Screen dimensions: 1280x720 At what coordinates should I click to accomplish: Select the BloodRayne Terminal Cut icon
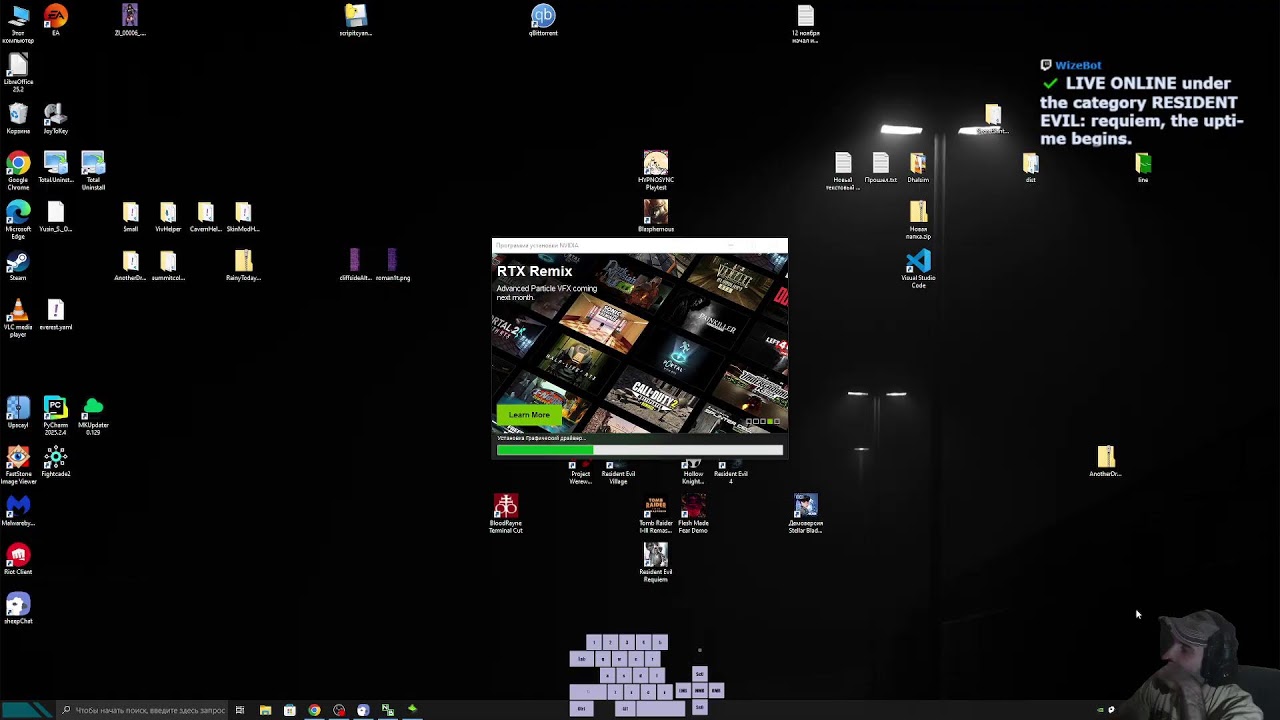click(x=506, y=514)
